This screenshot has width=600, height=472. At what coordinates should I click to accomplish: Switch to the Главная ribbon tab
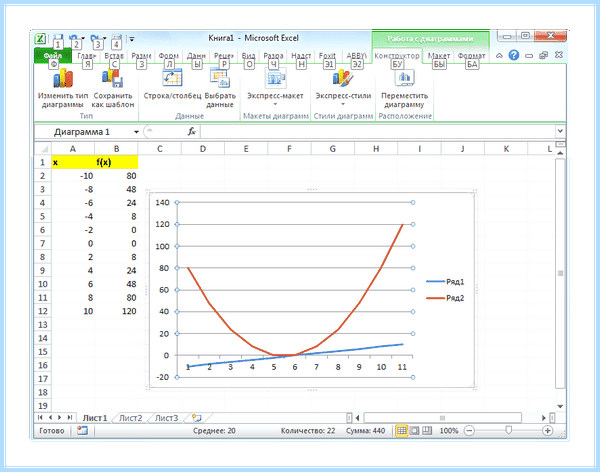click(x=86, y=56)
